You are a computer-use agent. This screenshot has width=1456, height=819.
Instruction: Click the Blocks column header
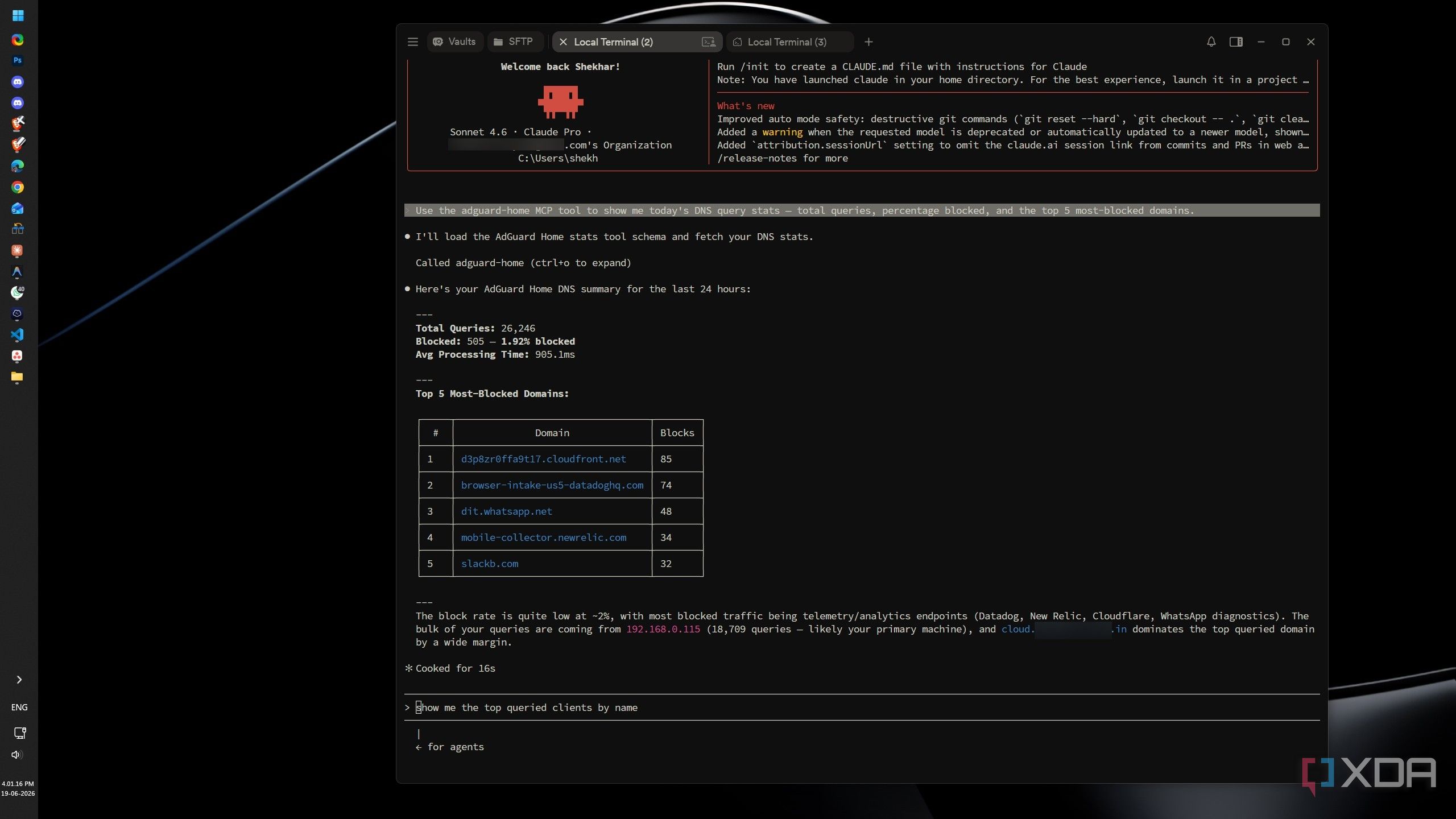(677, 433)
